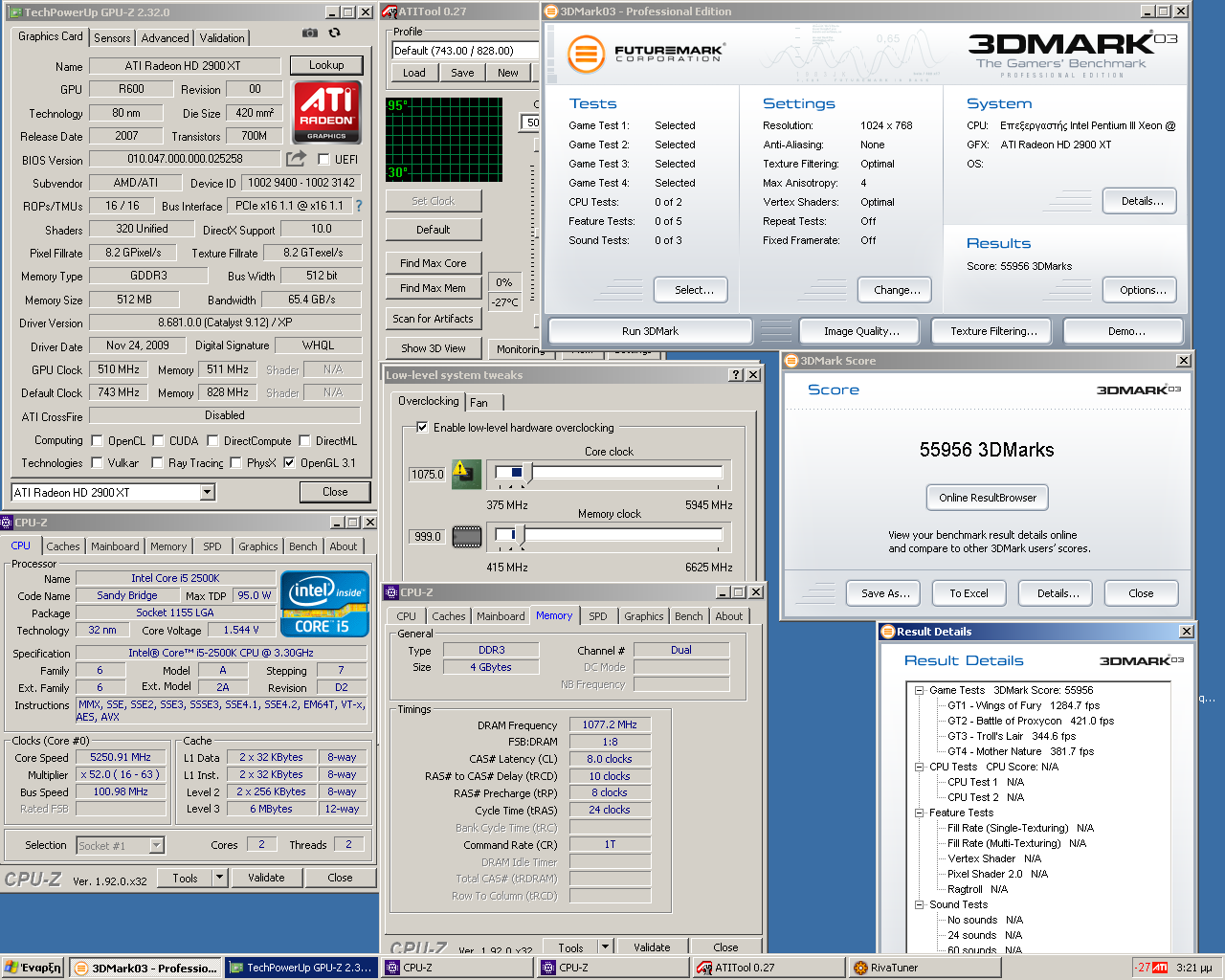Switch to the Advanced tab in GPU-Z

tap(165, 38)
